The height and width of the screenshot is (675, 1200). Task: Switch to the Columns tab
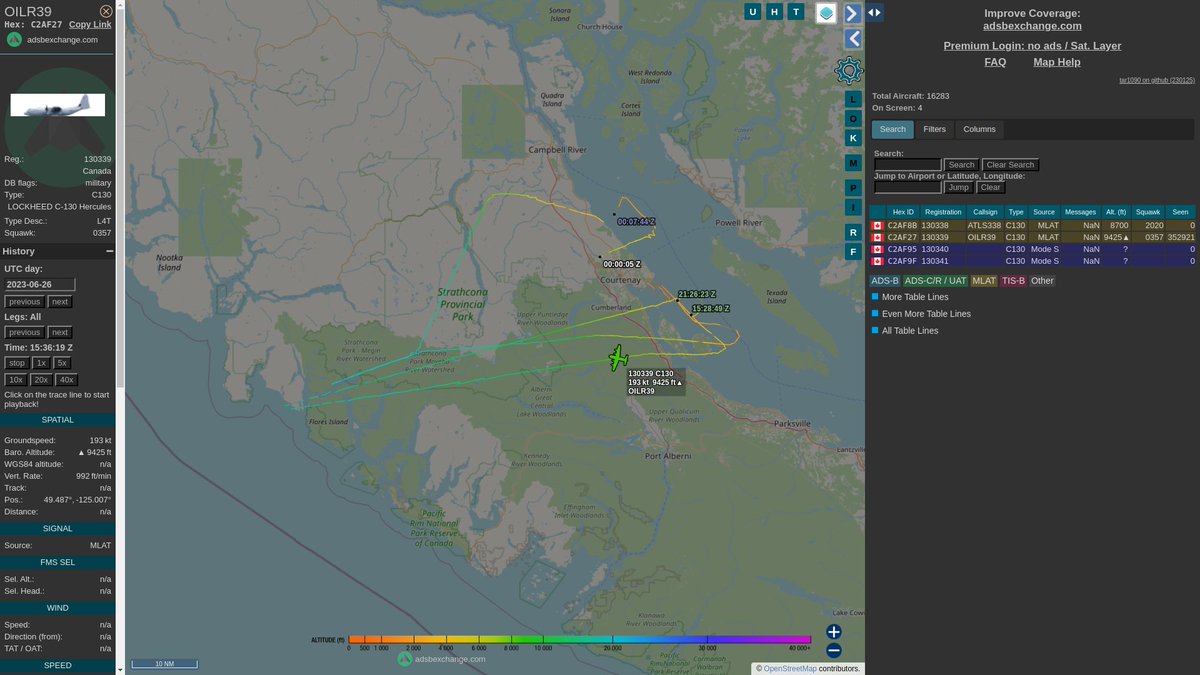[979, 129]
